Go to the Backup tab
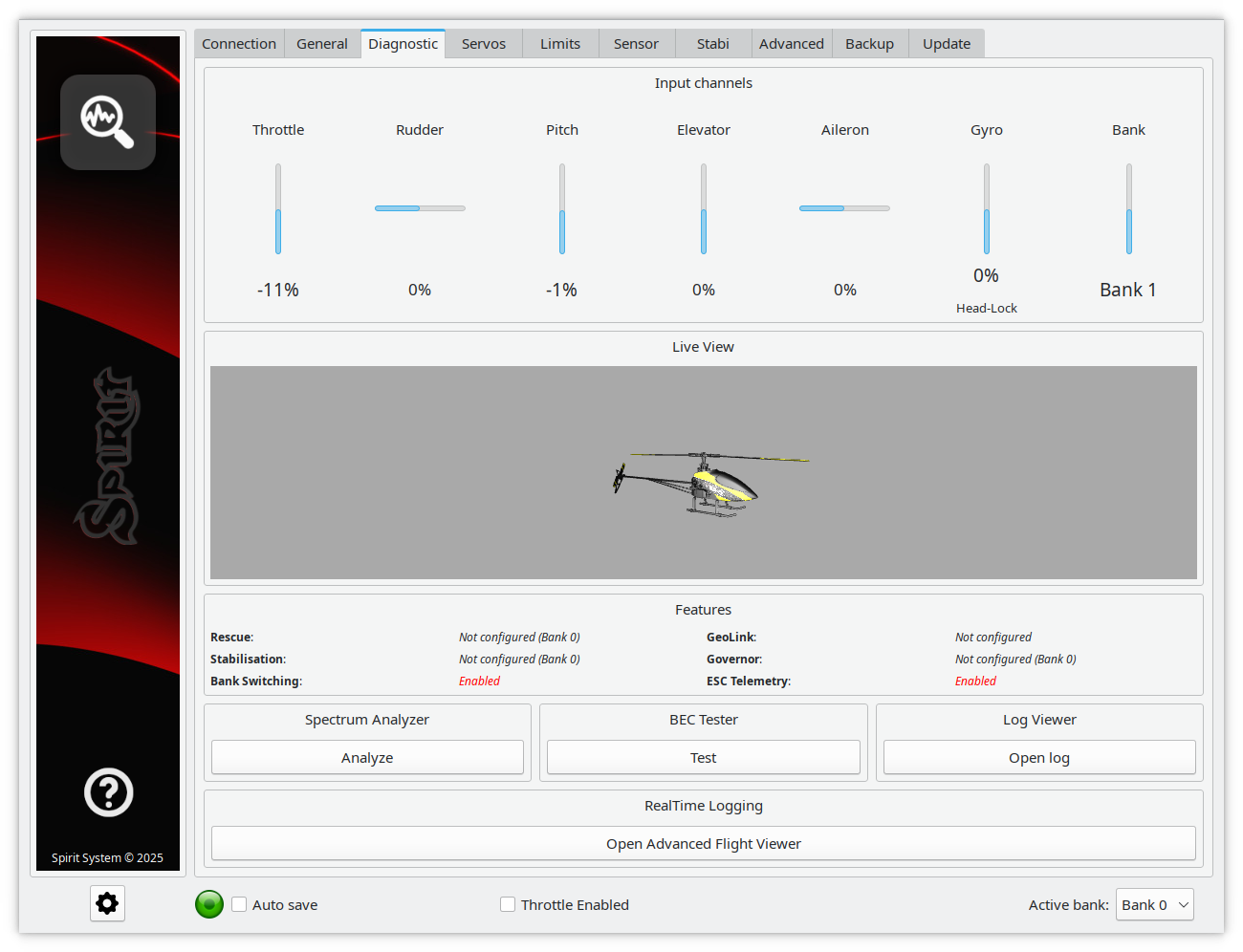1243x952 pixels. coord(869,44)
